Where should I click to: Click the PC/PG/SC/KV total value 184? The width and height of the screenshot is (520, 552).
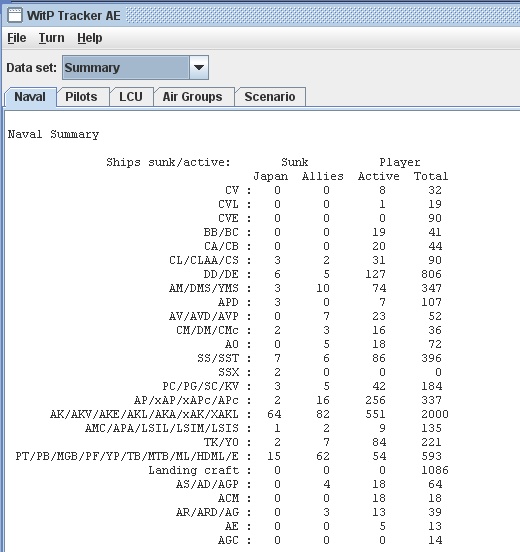point(432,386)
